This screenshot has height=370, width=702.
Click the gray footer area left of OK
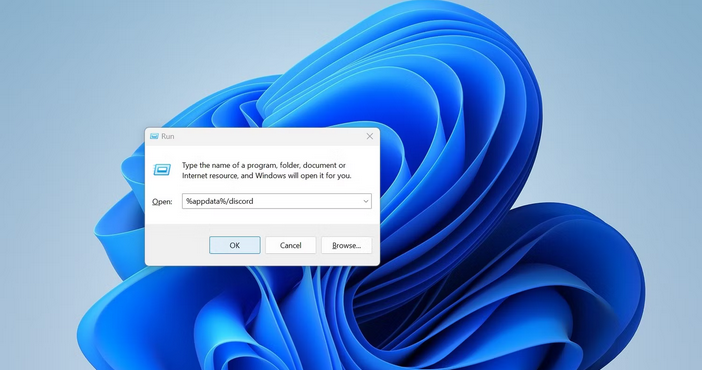click(177, 245)
